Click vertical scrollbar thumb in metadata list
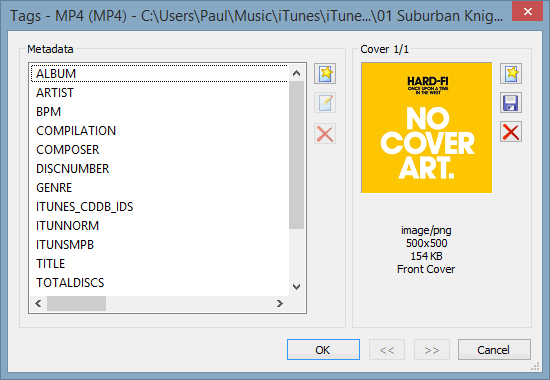This screenshot has height=380, width=550. (x=296, y=155)
